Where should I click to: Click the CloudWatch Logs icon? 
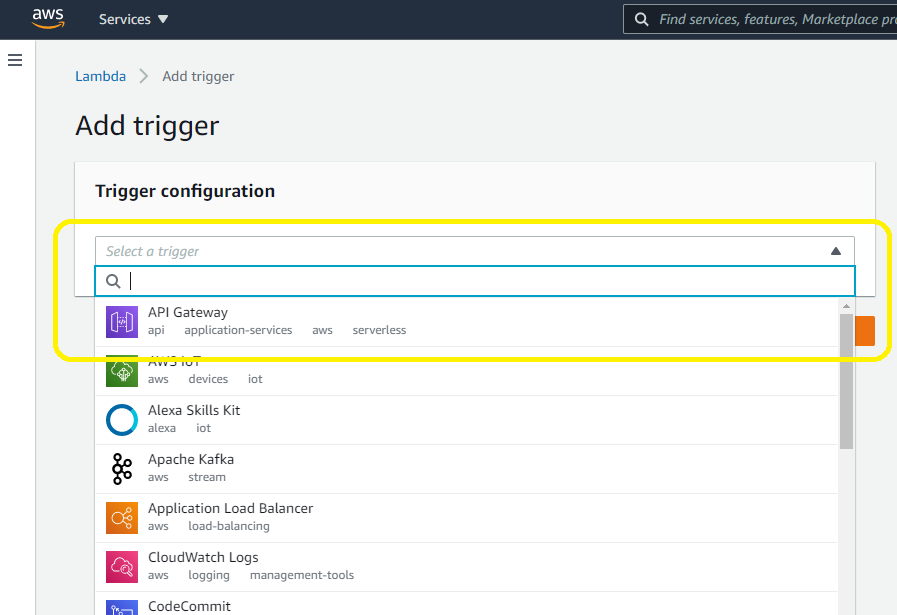(x=122, y=567)
